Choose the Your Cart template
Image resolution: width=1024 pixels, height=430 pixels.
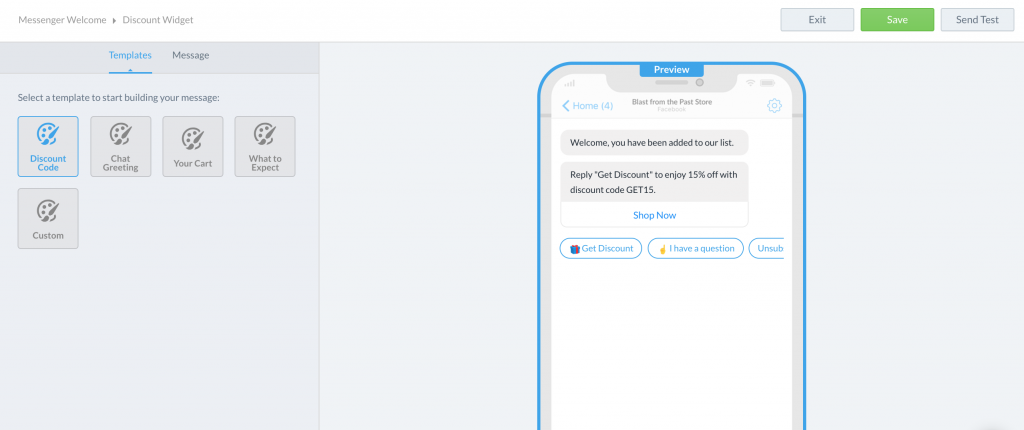tap(193, 146)
